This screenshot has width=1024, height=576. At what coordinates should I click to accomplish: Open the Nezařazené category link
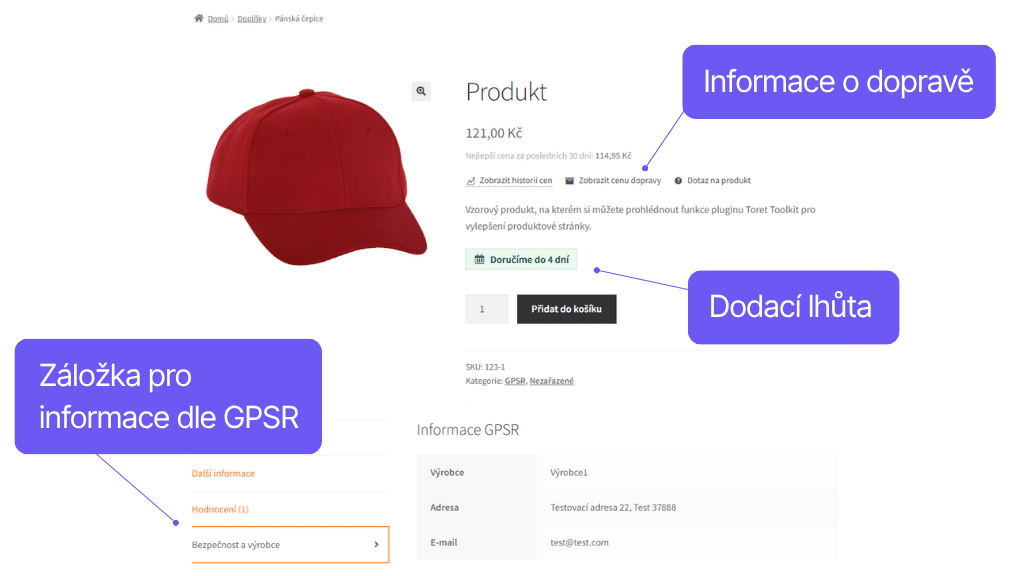552,381
